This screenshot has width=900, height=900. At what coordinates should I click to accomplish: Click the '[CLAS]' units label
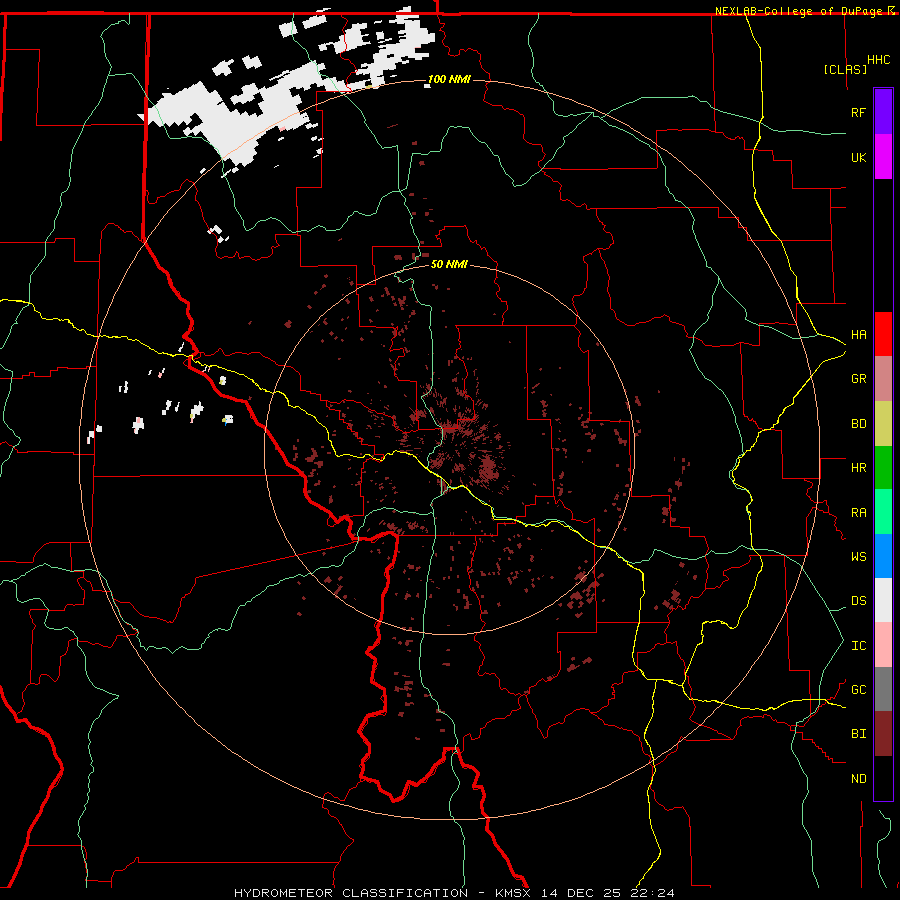click(x=845, y=70)
